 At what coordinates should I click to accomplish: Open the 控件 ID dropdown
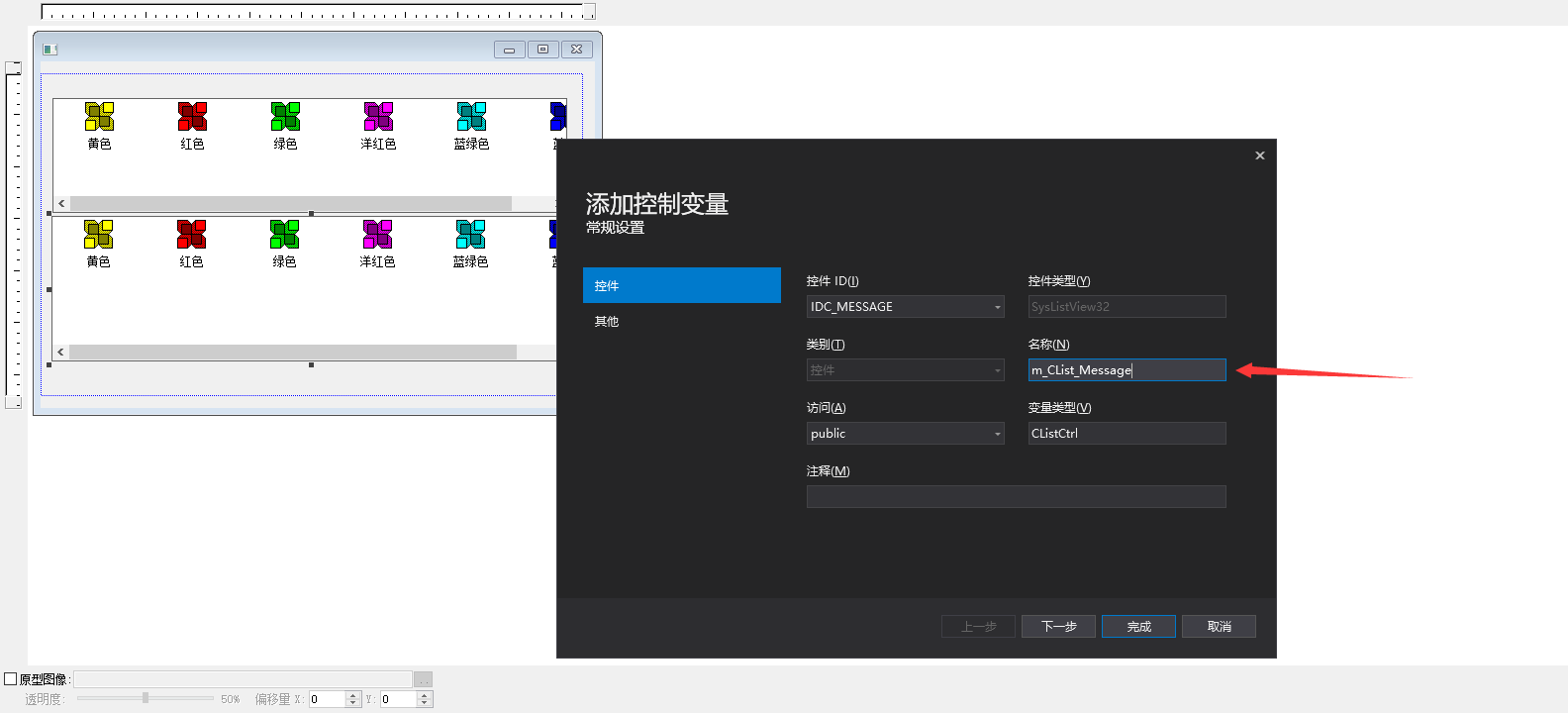click(x=997, y=307)
